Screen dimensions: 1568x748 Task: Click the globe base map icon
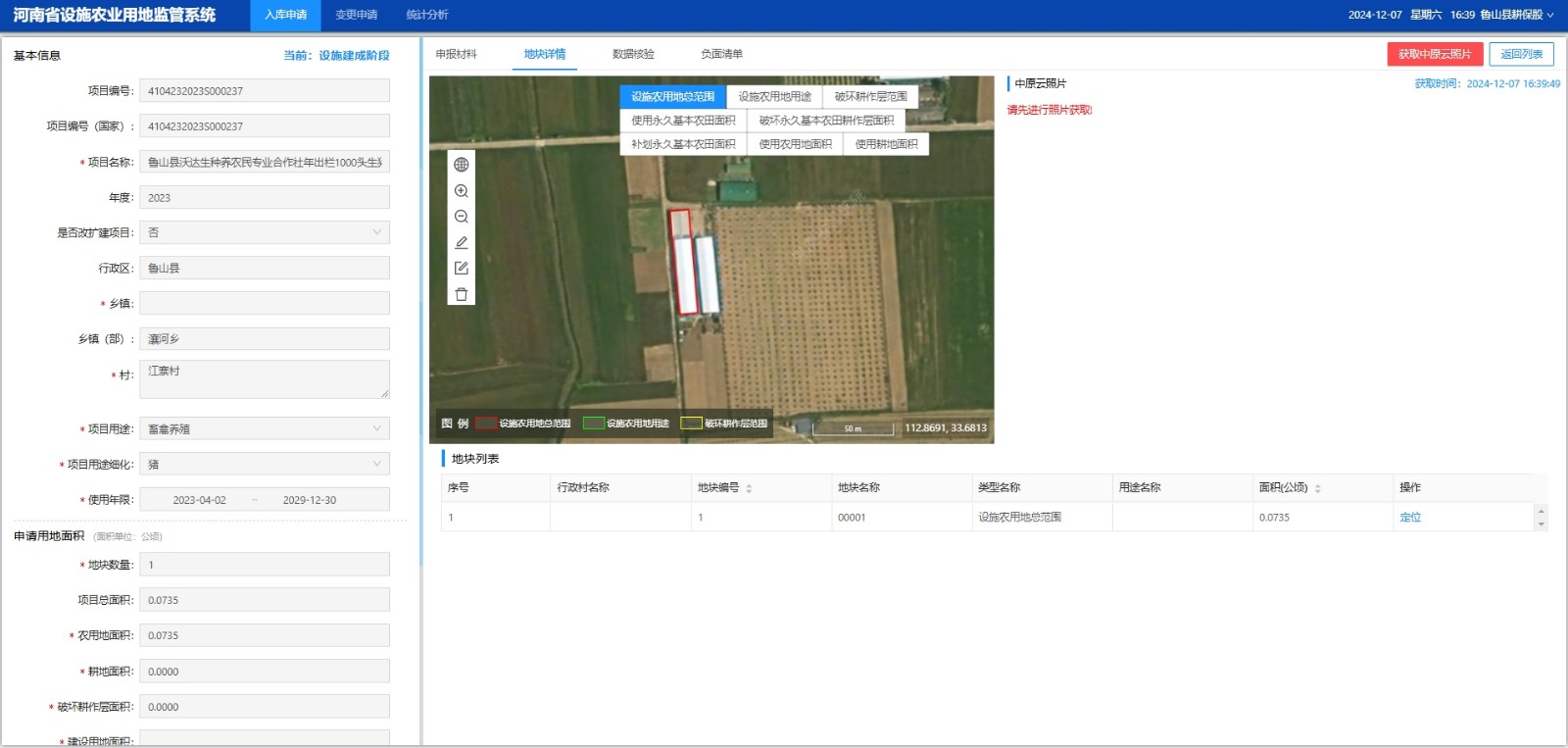click(x=462, y=165)
